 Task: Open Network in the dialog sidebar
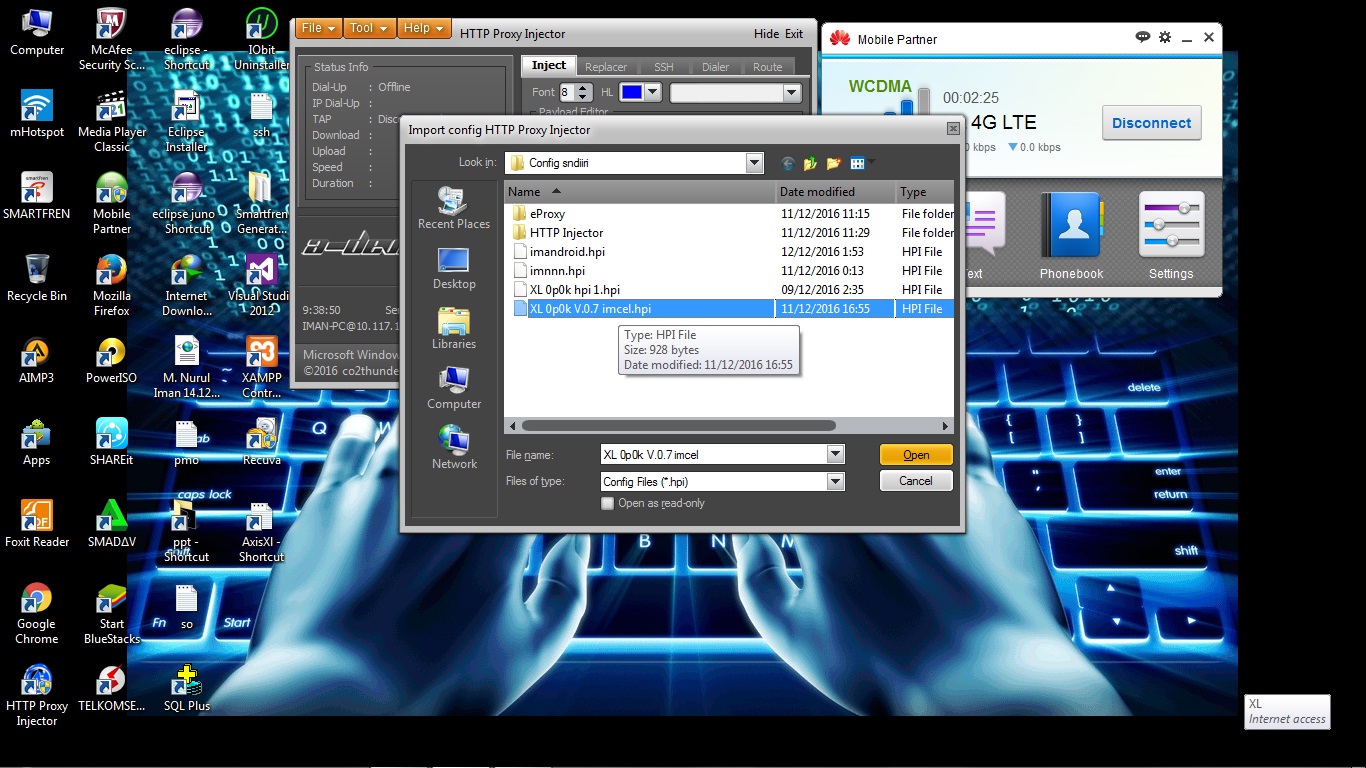454,449
